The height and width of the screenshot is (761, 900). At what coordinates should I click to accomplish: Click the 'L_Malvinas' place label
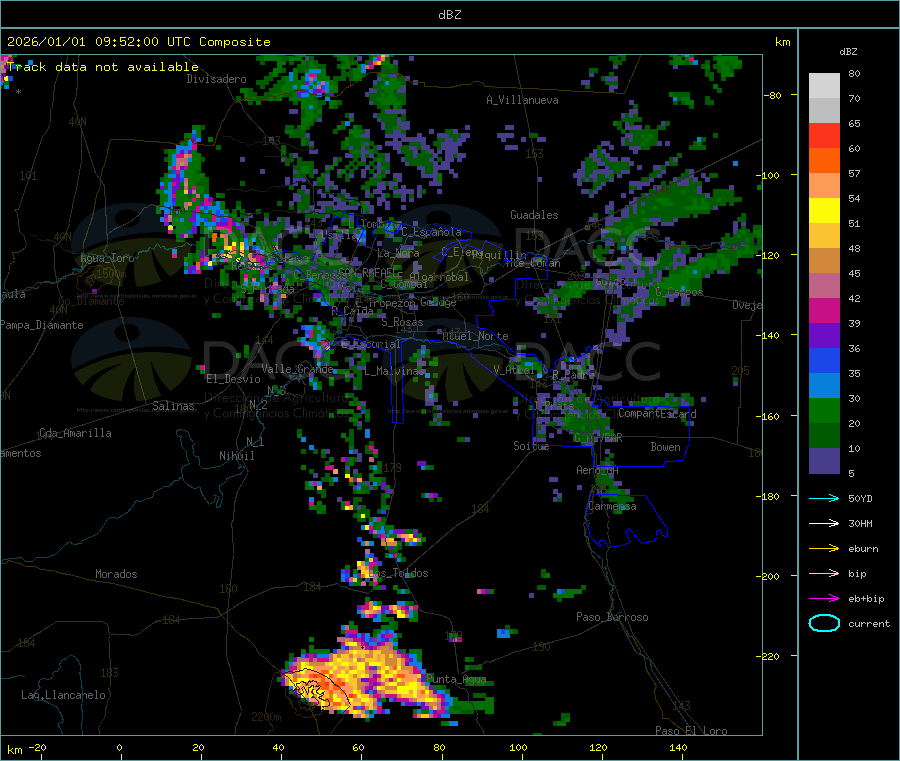pos(395,371)
